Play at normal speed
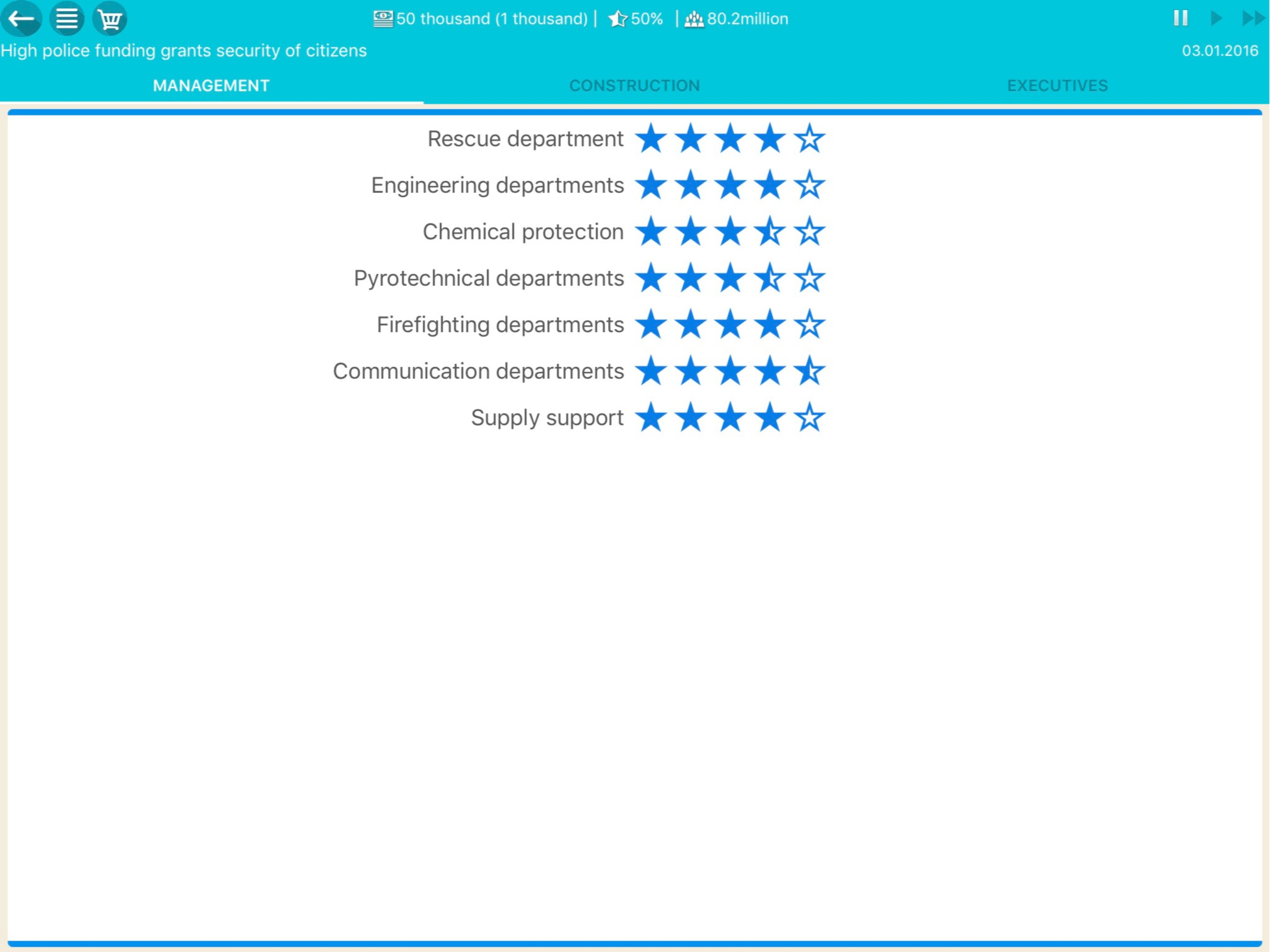The height and width of the screenshot is (952, 1270). tap(1216, 19)
